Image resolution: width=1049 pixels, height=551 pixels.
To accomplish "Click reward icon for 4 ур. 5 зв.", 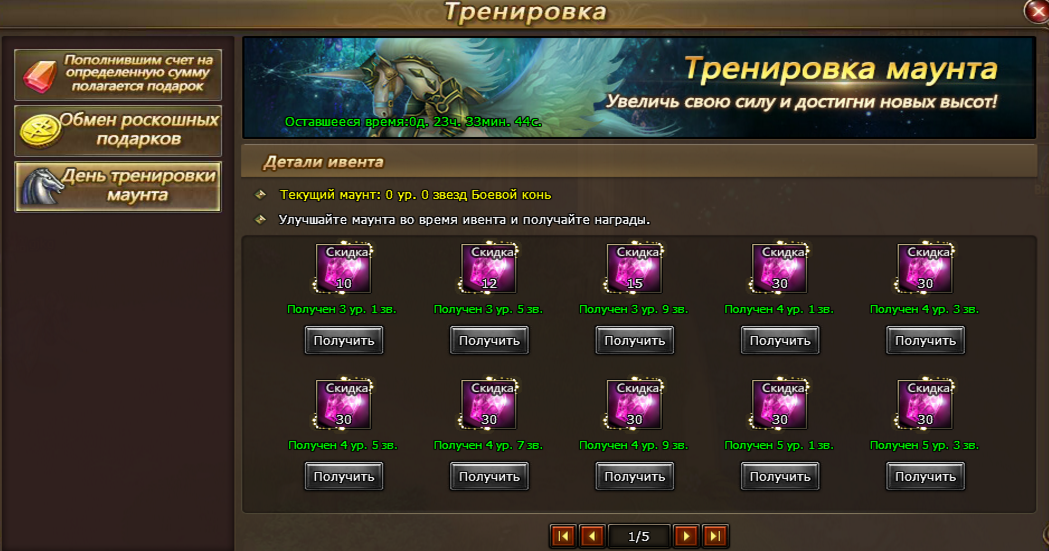I will click(x=343, y=404).
